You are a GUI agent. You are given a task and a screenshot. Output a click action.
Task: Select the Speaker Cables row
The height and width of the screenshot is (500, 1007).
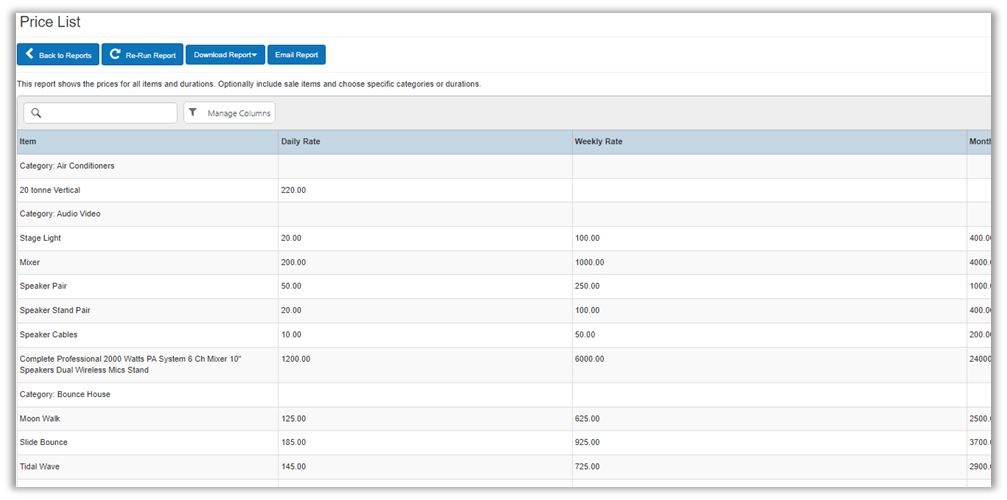(x=48, y=334)
